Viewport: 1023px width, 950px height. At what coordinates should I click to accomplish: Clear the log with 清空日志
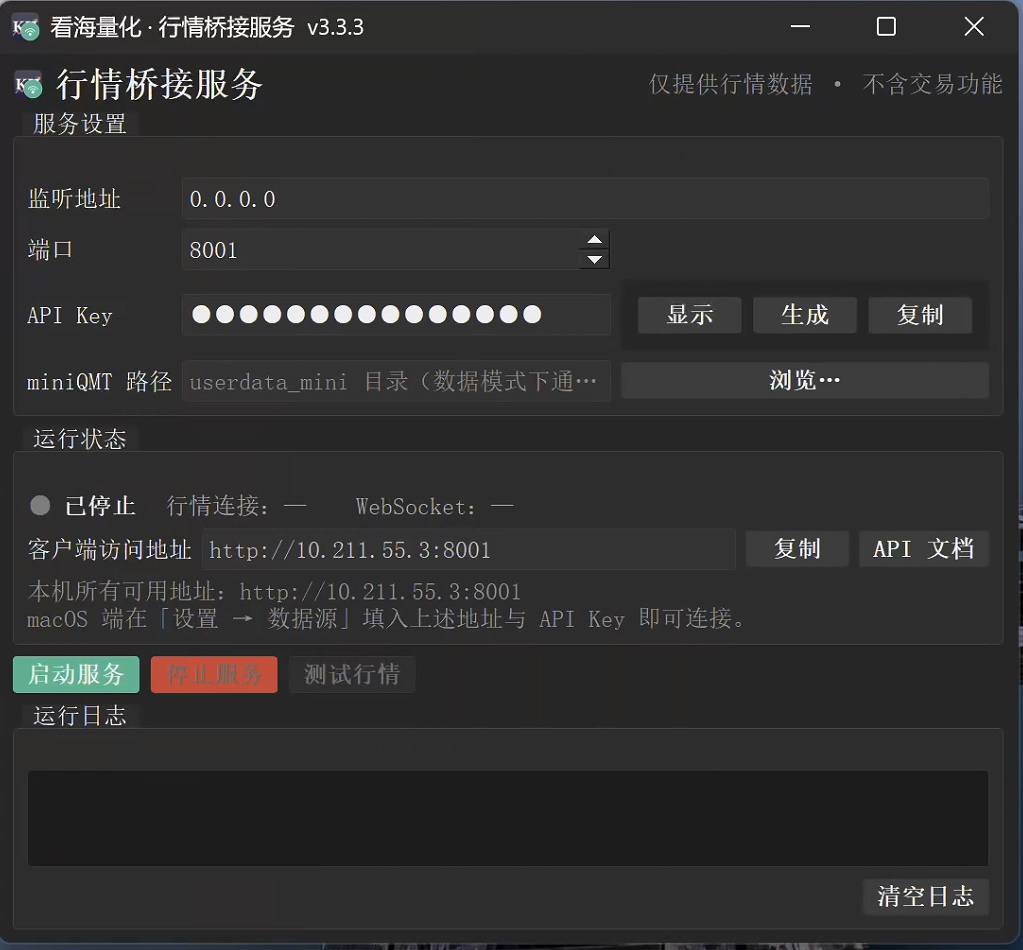click(x=926, y=896)
